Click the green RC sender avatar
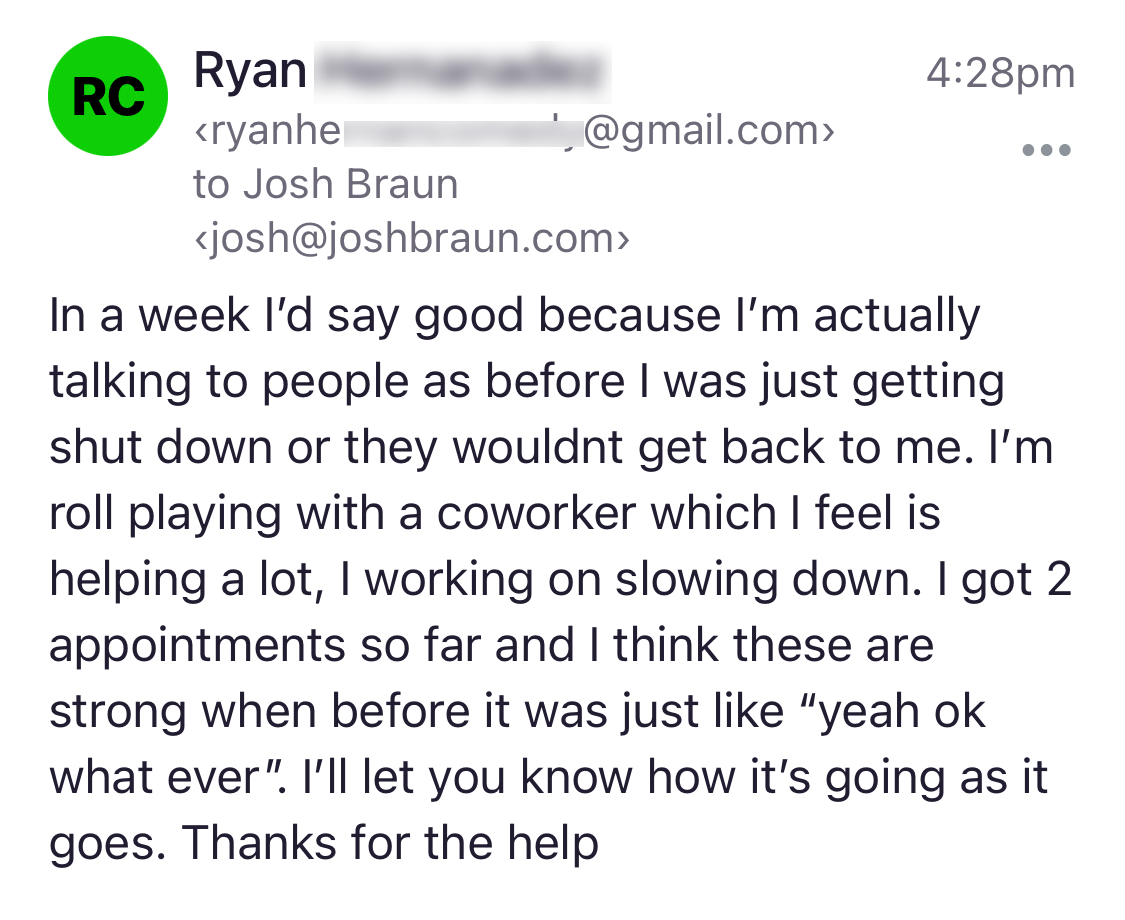Viewport: 1125px width, 920px height. [x=108, y=96]
